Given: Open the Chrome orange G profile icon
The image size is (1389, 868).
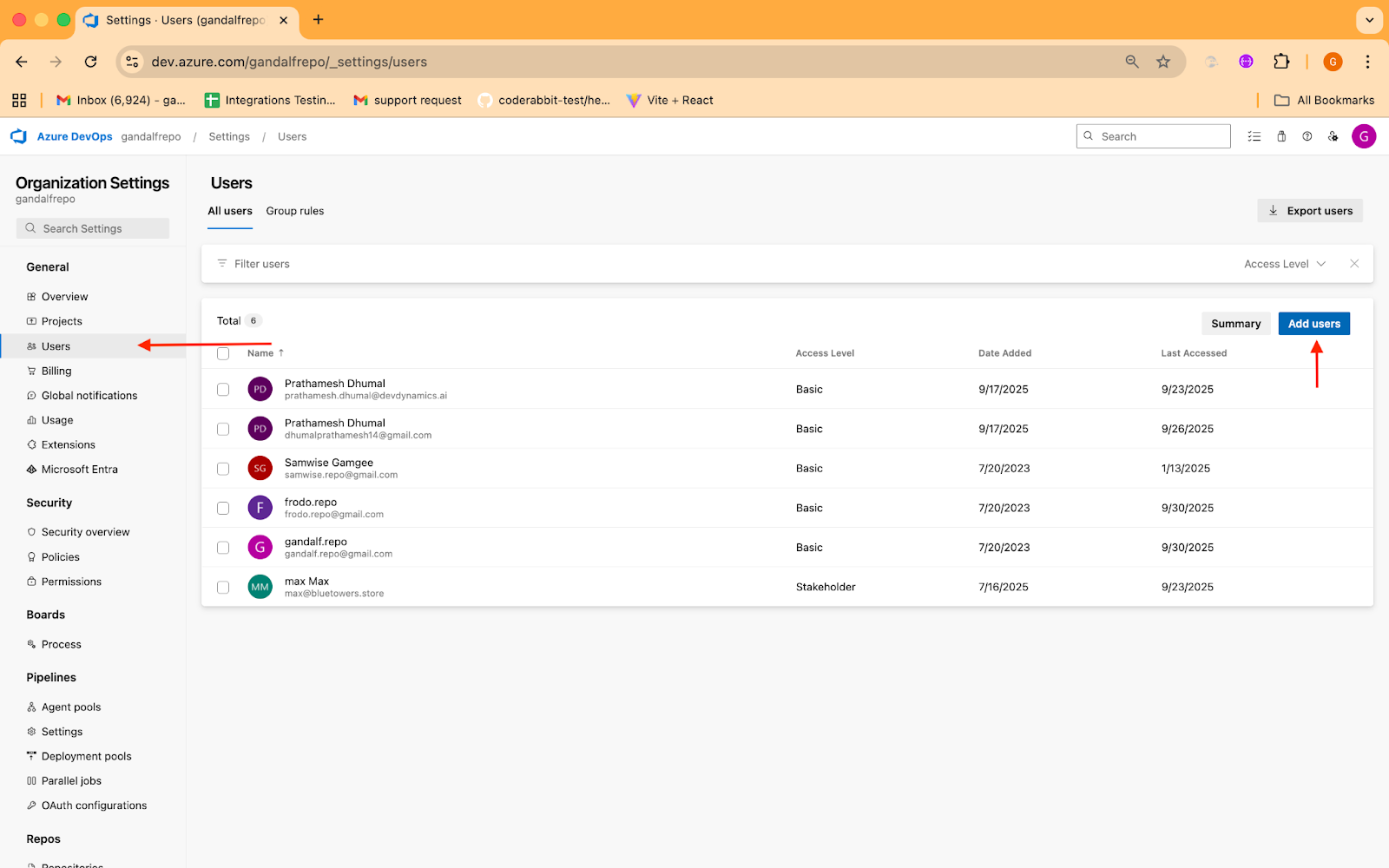Looking at the screenshot, I should point(1333,62).
